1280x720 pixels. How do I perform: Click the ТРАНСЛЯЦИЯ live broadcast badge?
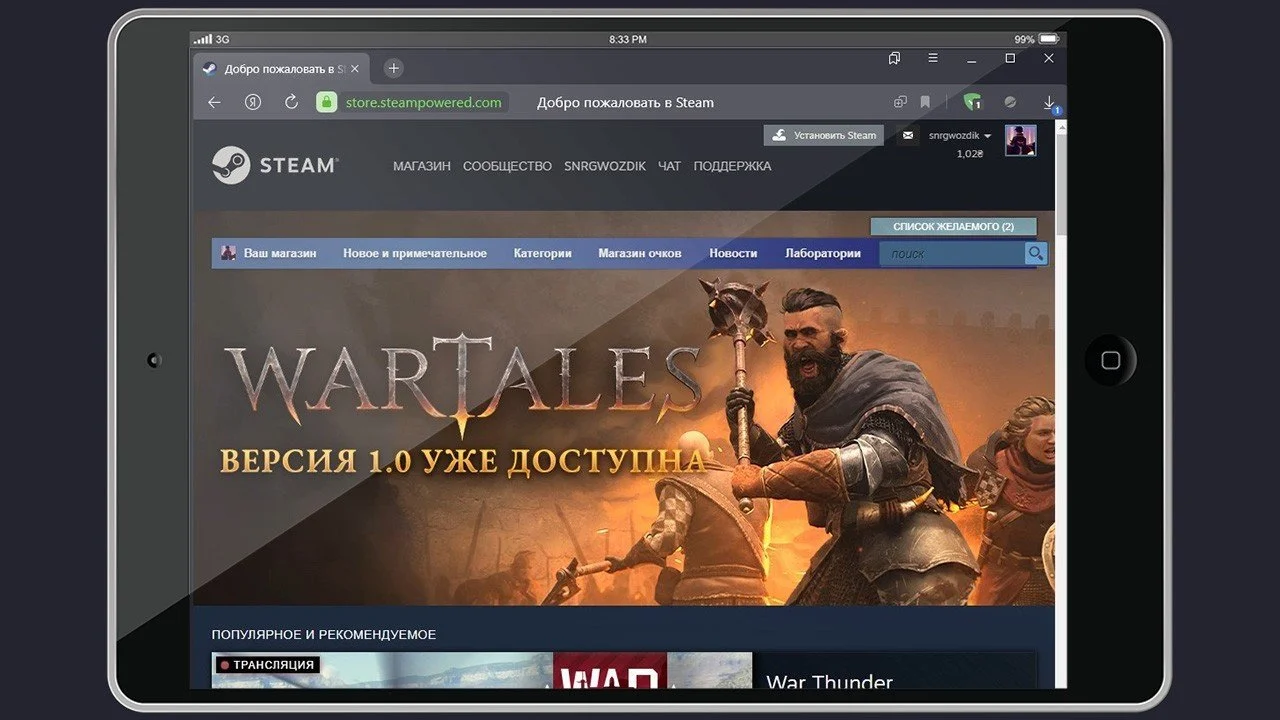[x=266, y=665]
